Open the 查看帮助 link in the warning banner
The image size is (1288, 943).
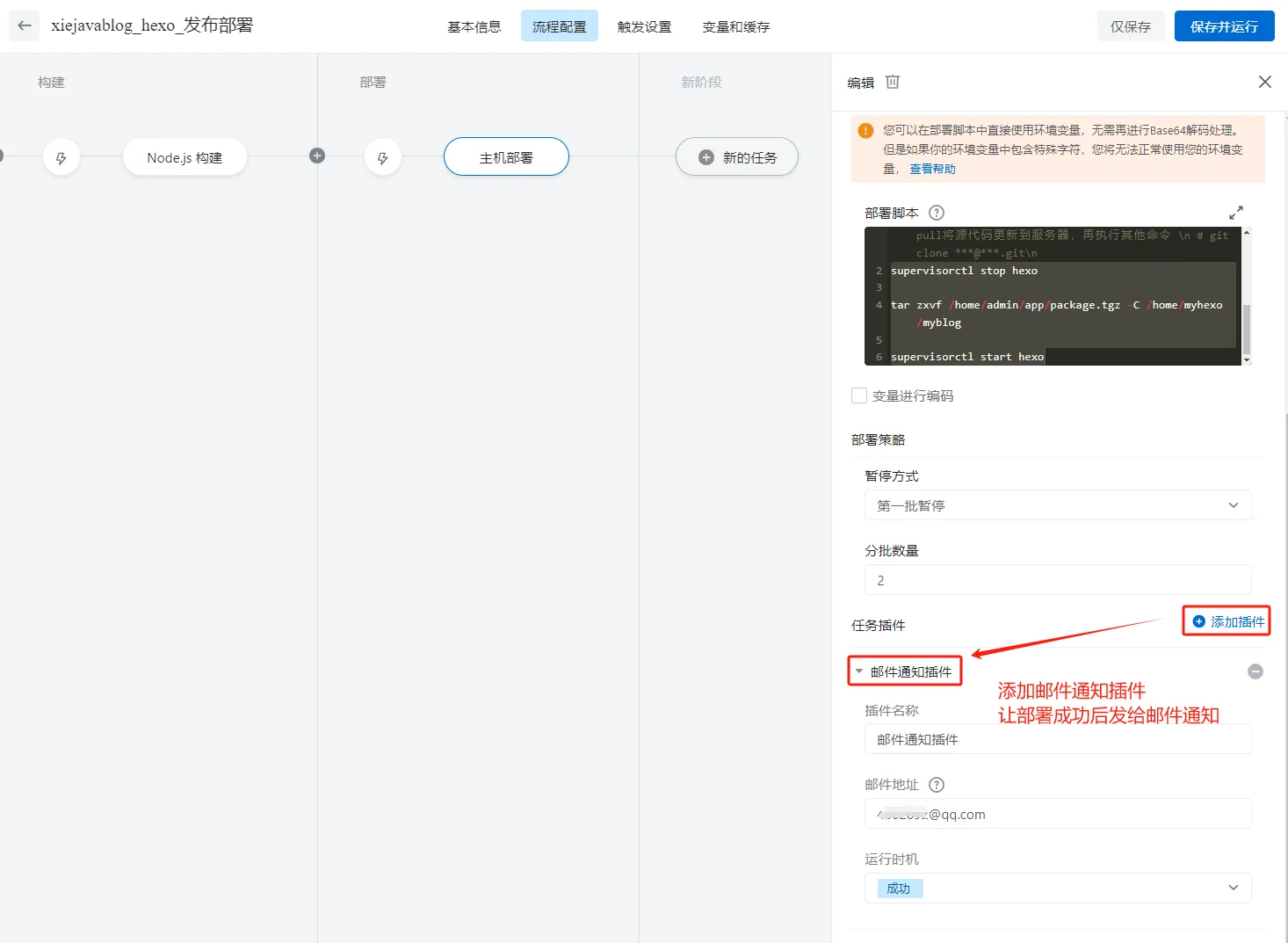pyautogui.click(x=932, y=168)
